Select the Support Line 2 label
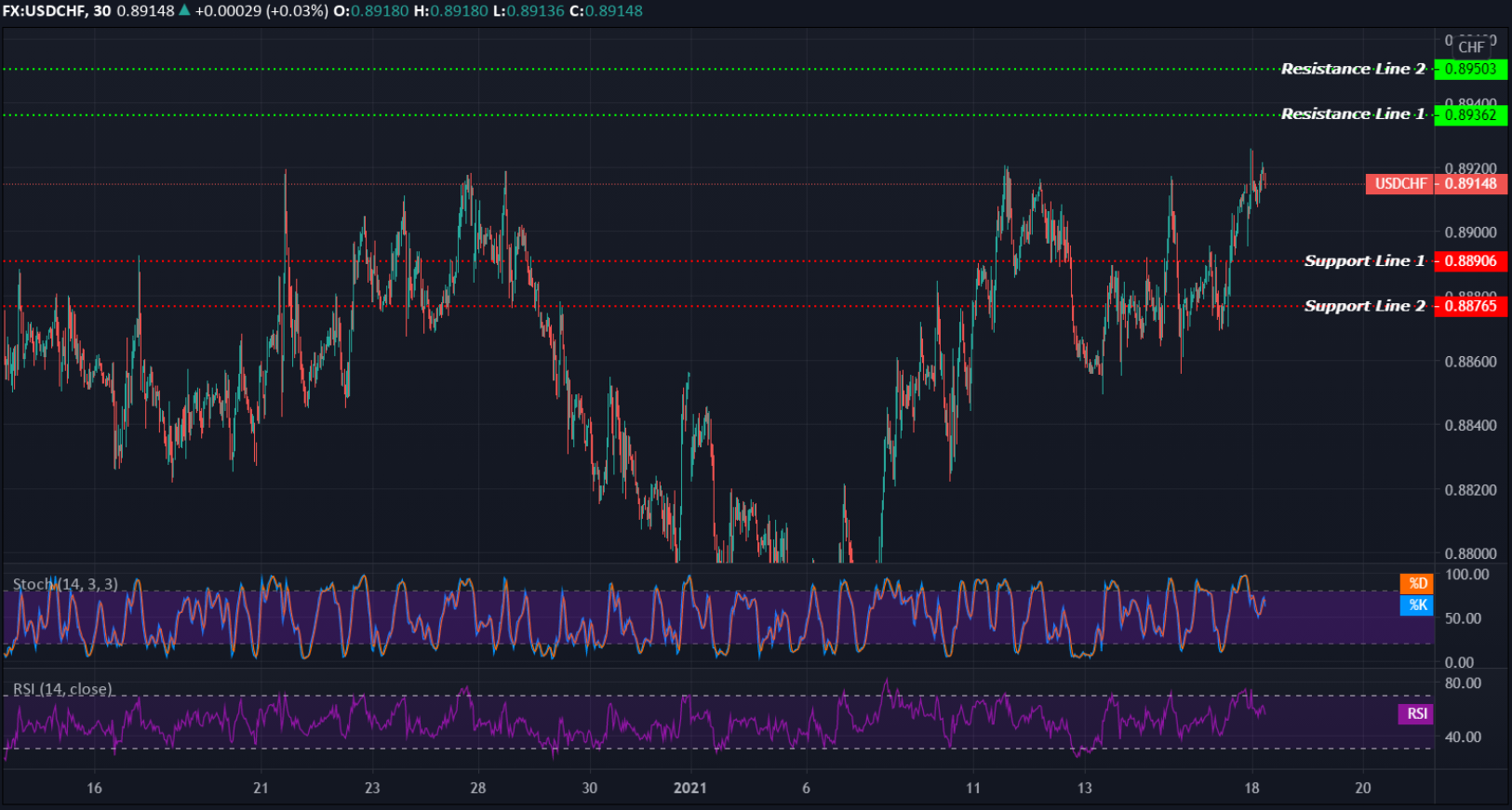This screenshot has height=810, width=1512. (x=1364, y=305)
